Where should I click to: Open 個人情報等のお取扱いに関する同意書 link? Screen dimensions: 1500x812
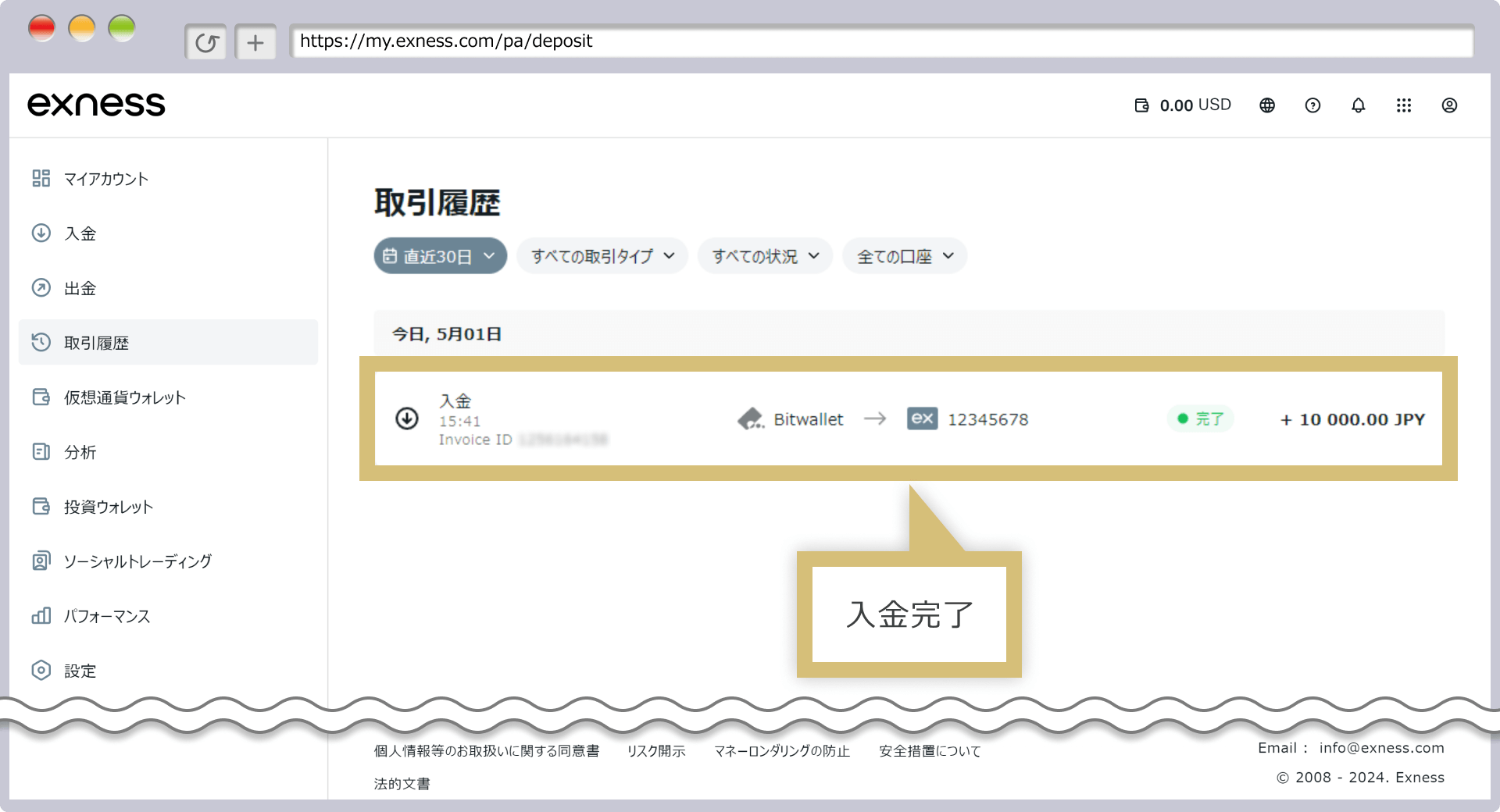tap(486, 751)
